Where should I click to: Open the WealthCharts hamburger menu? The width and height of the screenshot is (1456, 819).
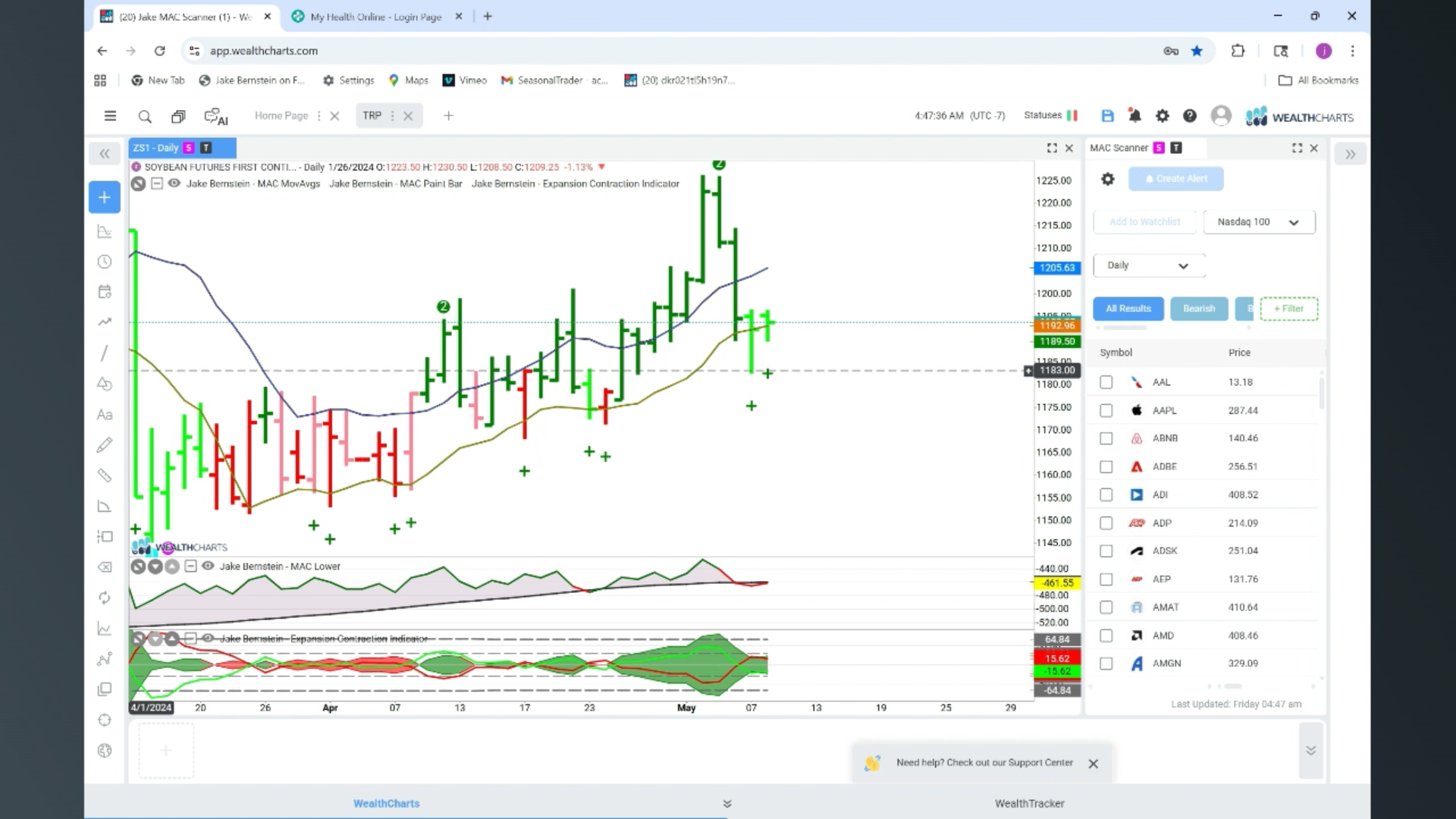(x=110, y=116)
